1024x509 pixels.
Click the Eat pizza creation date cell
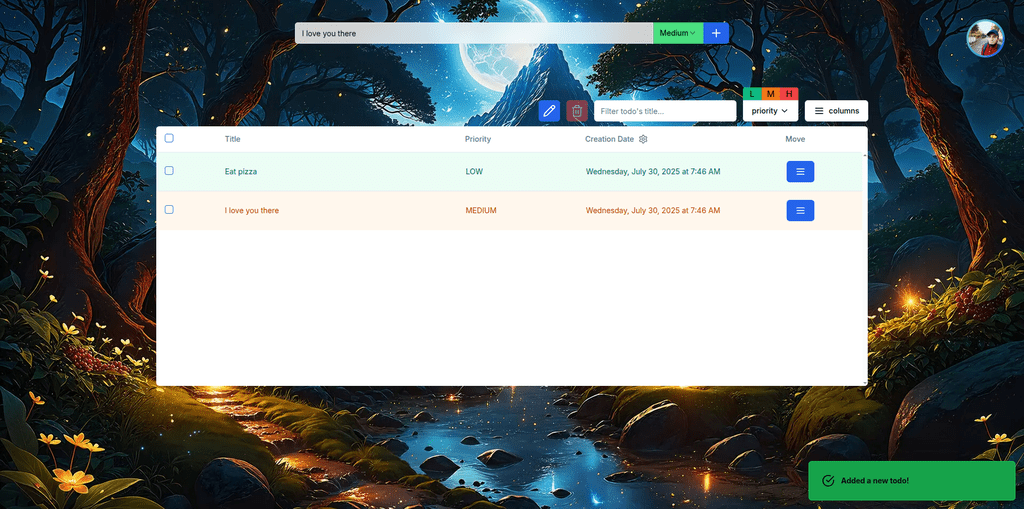click(653, 172)
